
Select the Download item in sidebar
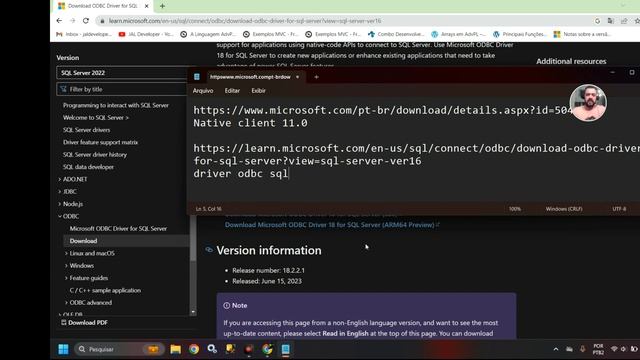point(126,241)
